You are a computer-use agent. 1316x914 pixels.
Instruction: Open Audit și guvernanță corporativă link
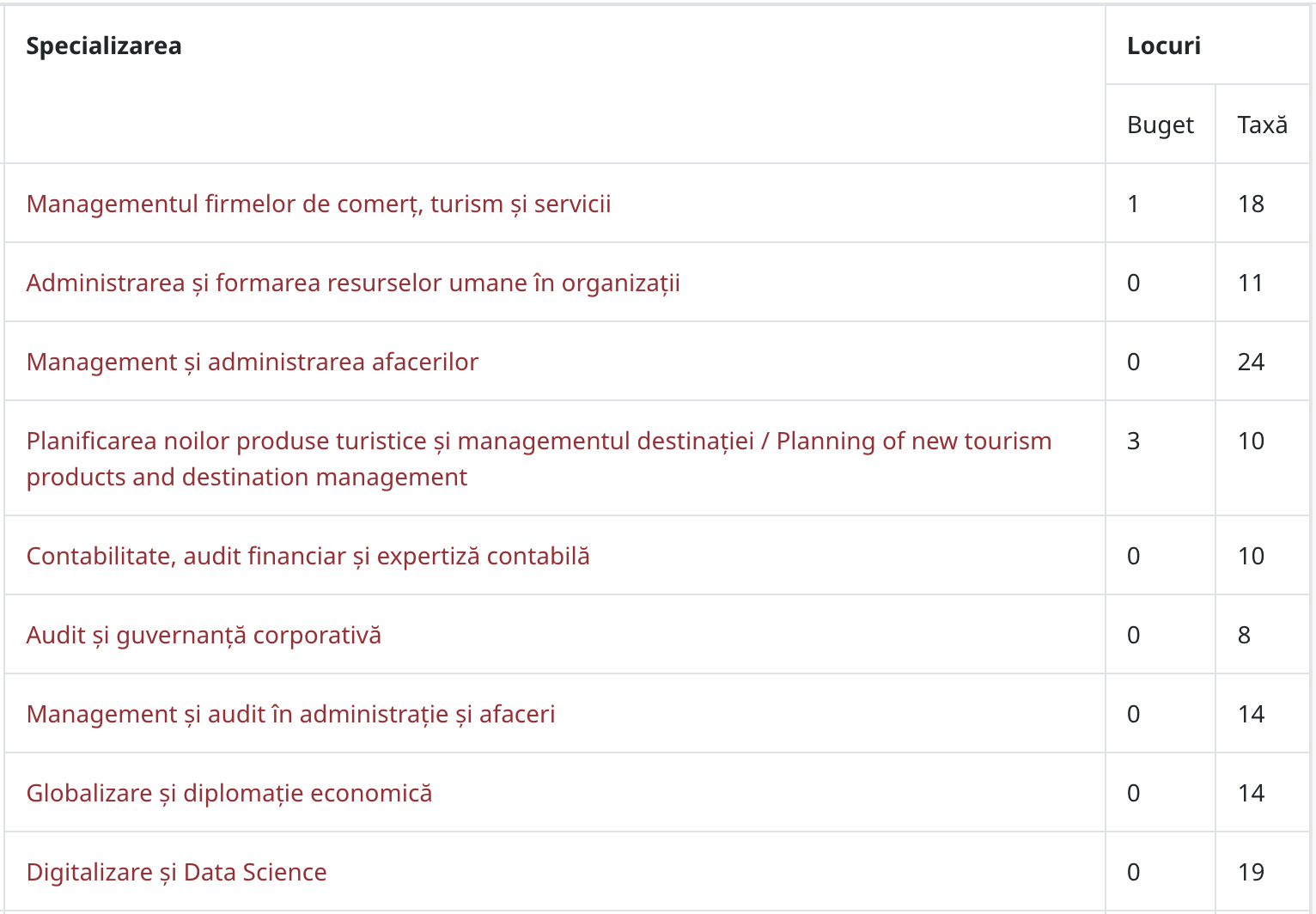(204, 635)
